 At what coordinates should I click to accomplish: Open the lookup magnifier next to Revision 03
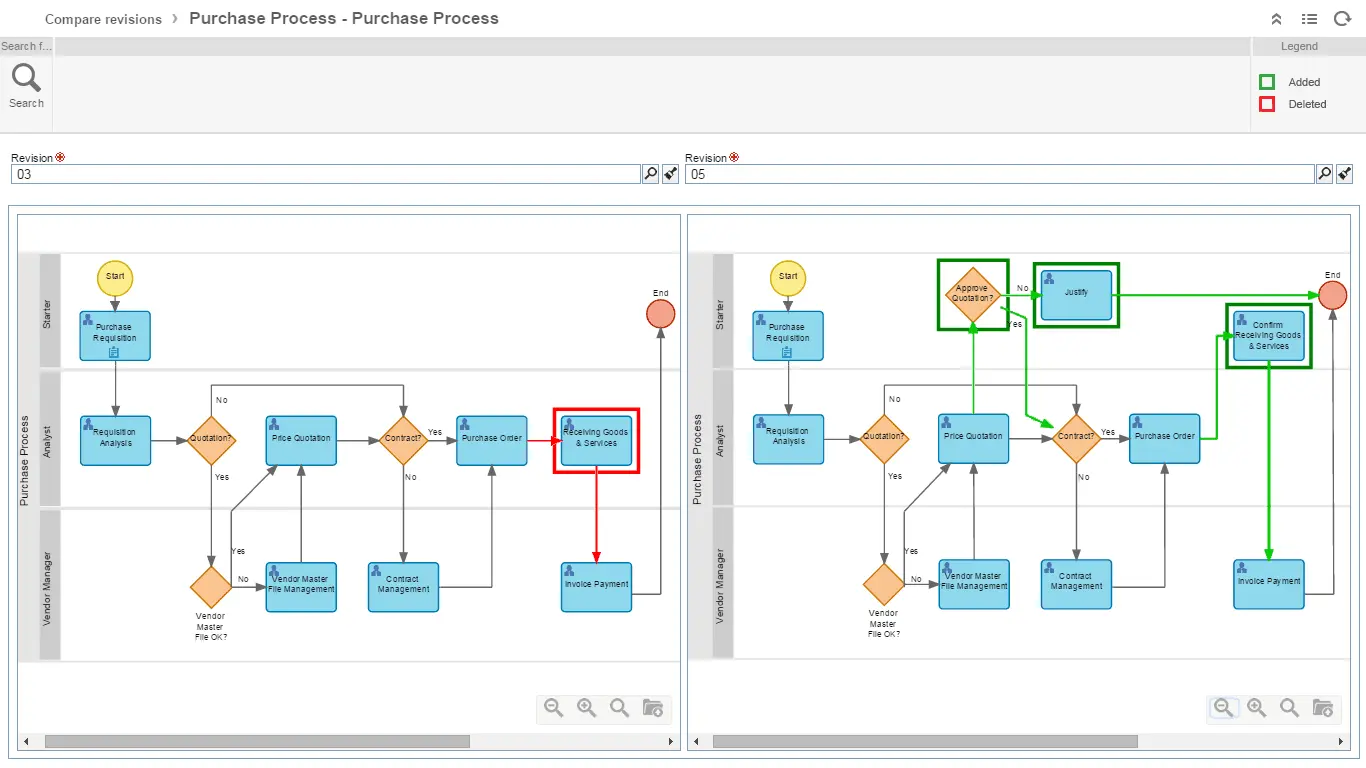point(649,173)
